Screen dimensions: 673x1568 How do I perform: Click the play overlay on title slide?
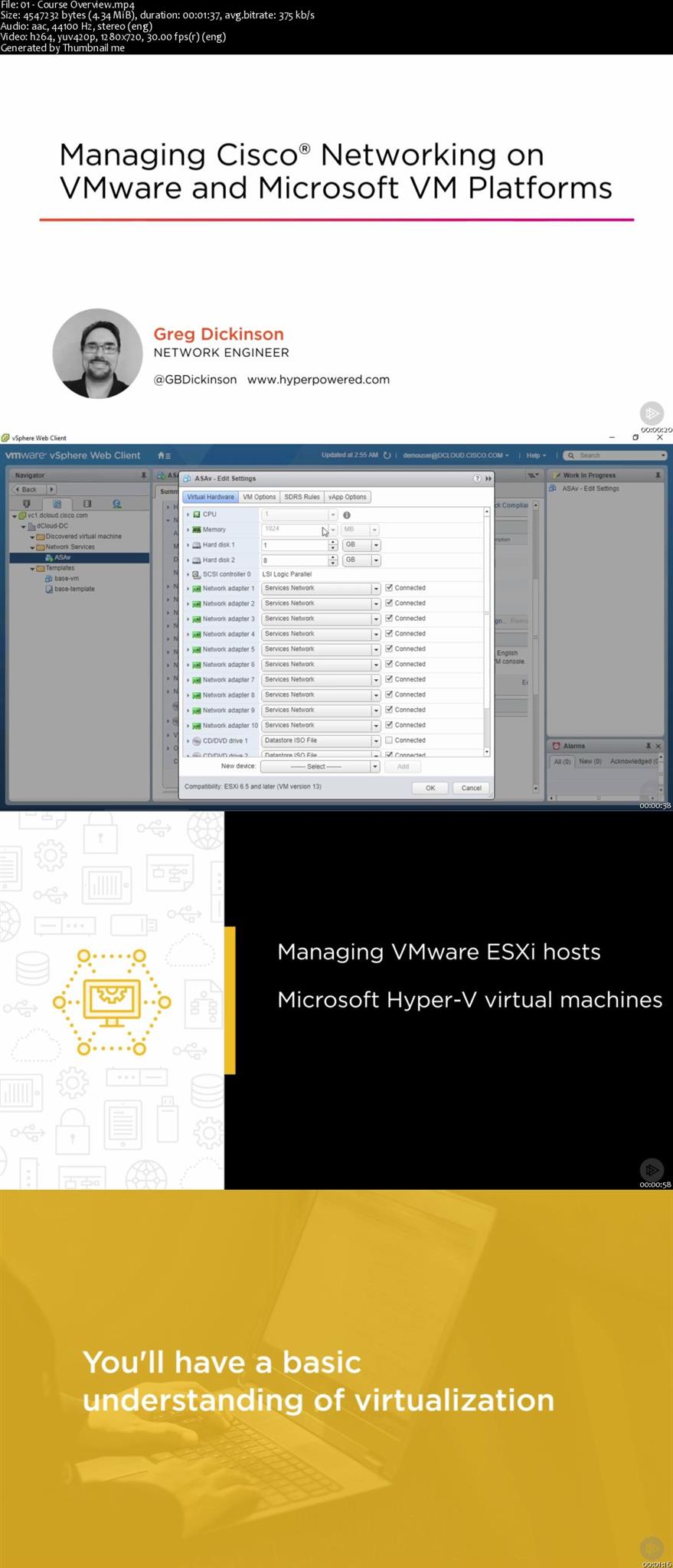[652, 413]
